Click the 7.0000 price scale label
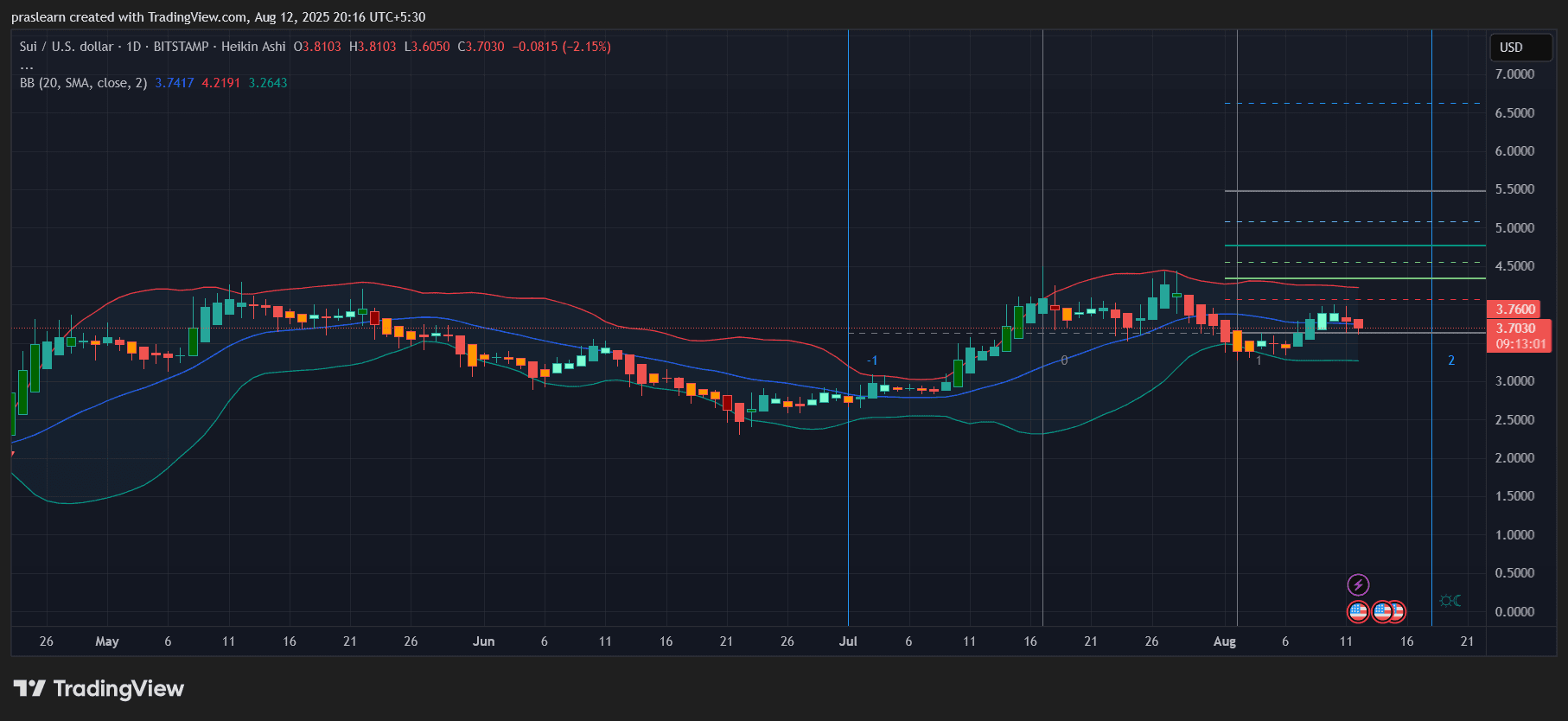Screen dimensions: 1568x721 (x=1514, y=74)
